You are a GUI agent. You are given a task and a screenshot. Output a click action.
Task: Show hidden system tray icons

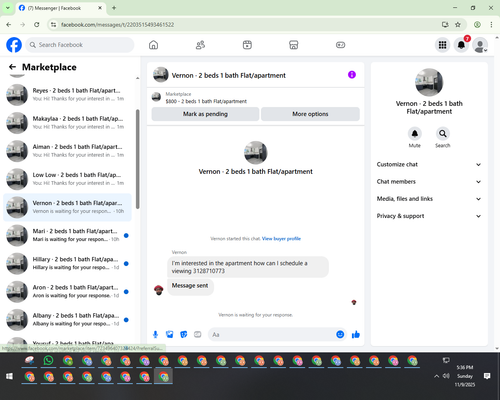coord(436,376)
